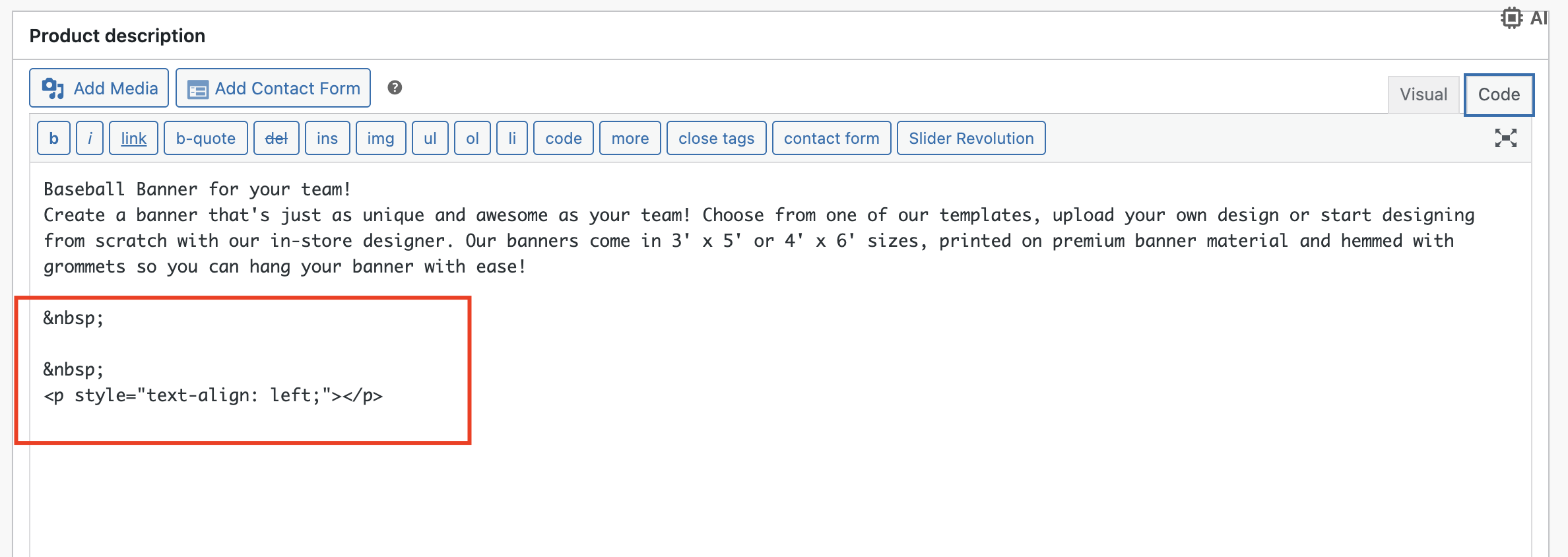Insert italic tag with i button
1568x557 pixels.
click(90, 138)
